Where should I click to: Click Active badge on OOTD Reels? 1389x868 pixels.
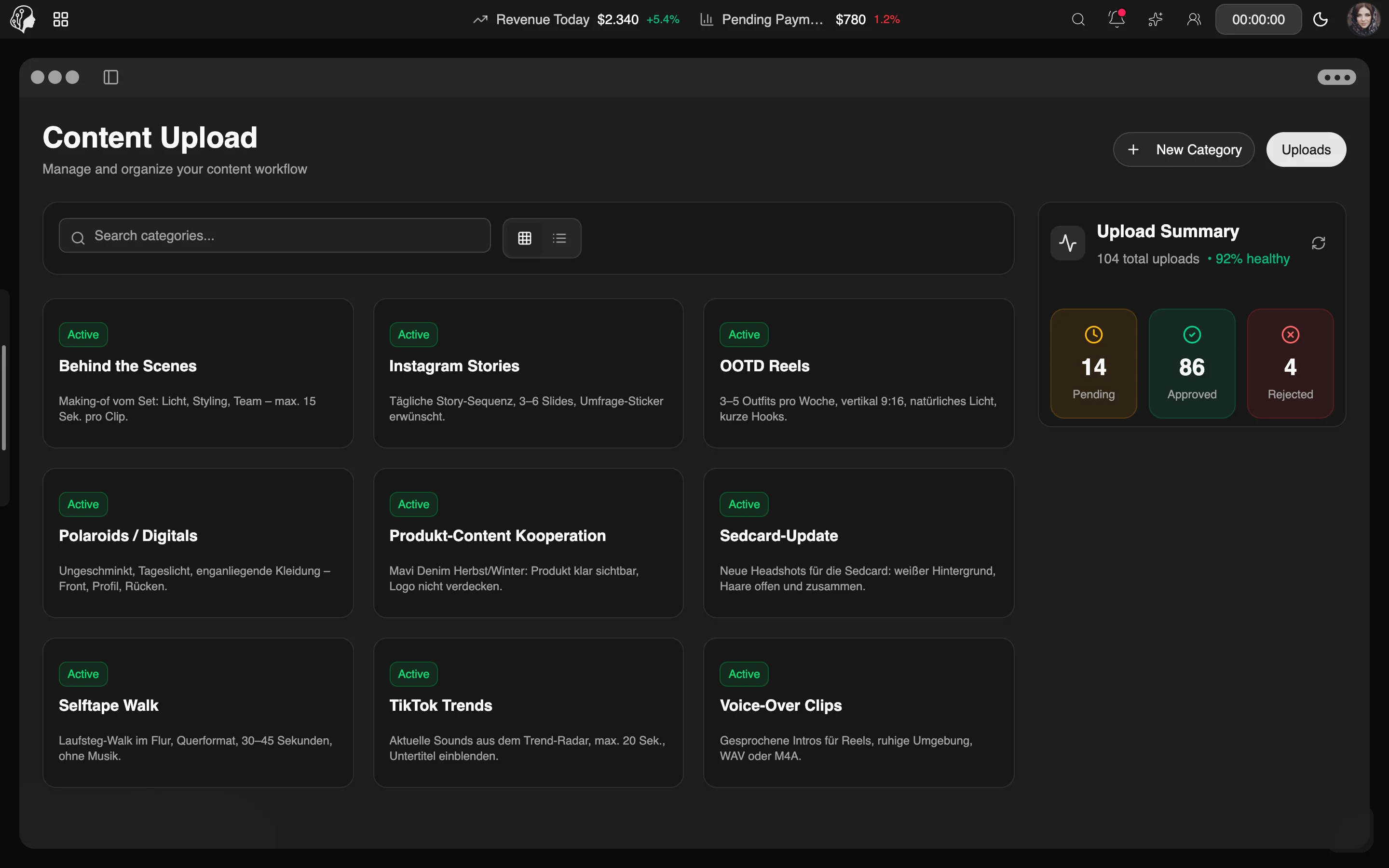coord(744,335)
